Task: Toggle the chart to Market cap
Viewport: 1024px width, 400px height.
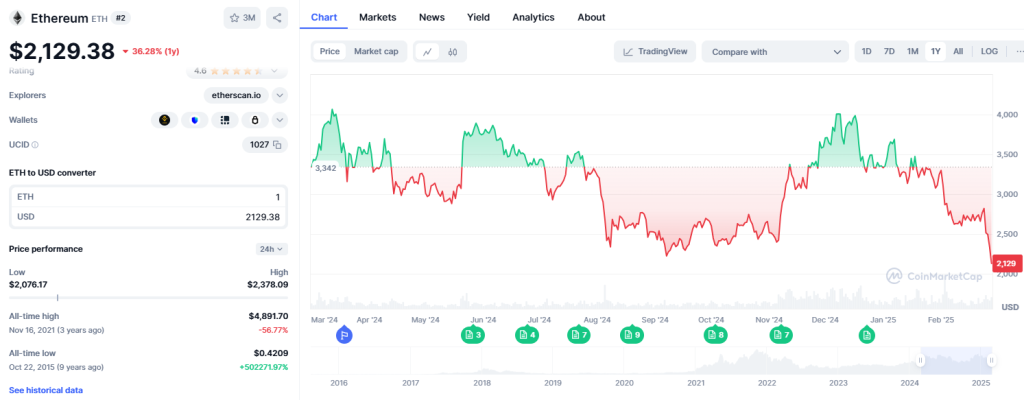Action: [x=376, y=51]
